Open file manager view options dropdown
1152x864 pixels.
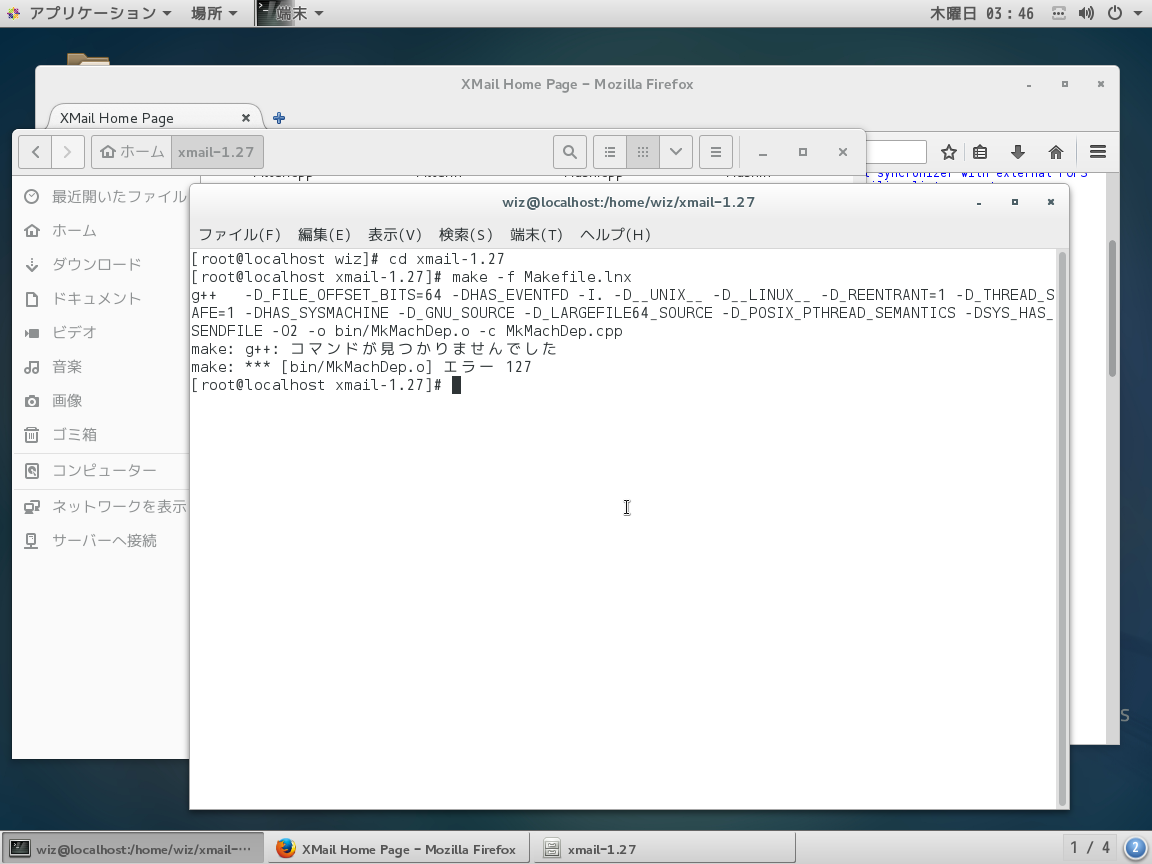pos(676,152)
